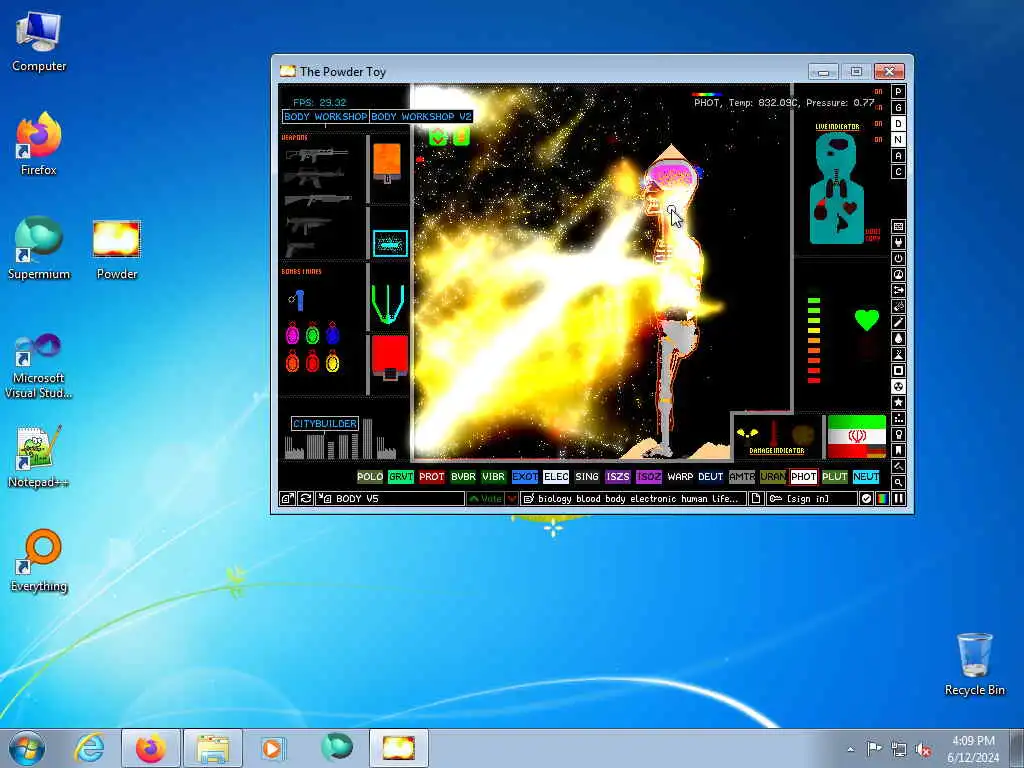Open the Tools lightbulb category
The image size is (1024, 768).
click(898, 434)
